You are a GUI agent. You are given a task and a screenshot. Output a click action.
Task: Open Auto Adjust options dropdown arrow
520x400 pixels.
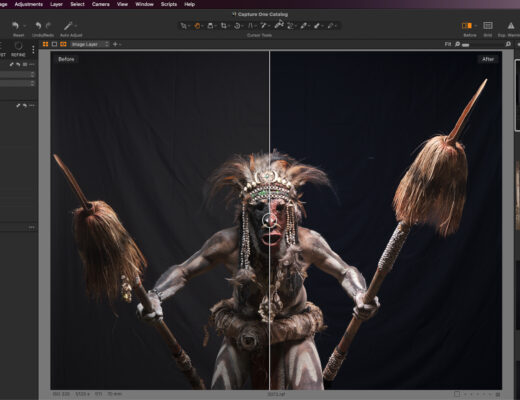76,26
